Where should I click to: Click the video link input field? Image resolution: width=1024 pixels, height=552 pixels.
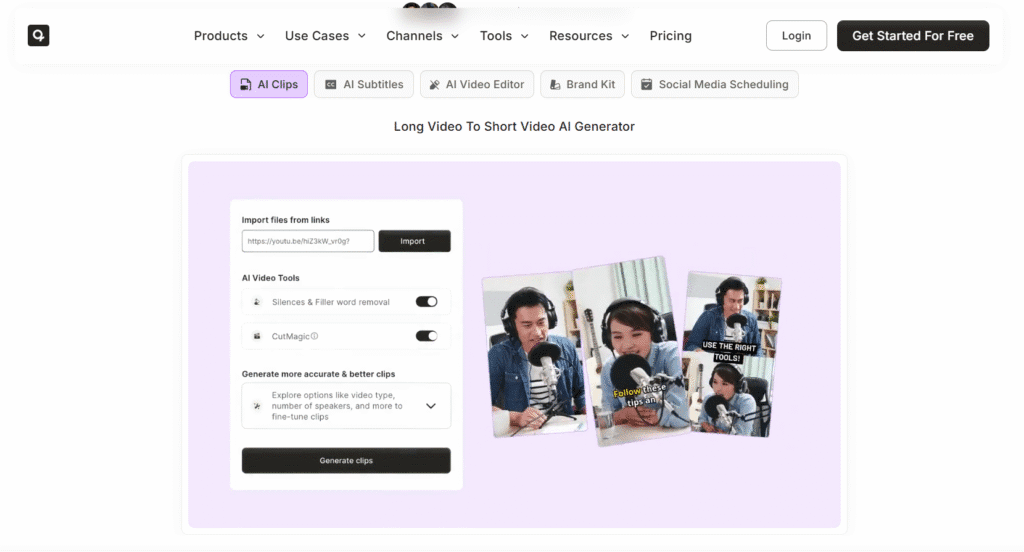pos(308,241)
